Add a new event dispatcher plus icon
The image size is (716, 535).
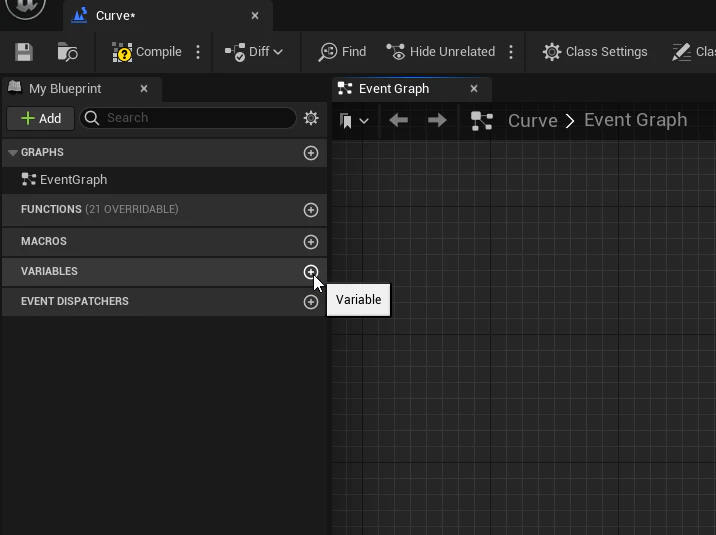tap(311, 302)
